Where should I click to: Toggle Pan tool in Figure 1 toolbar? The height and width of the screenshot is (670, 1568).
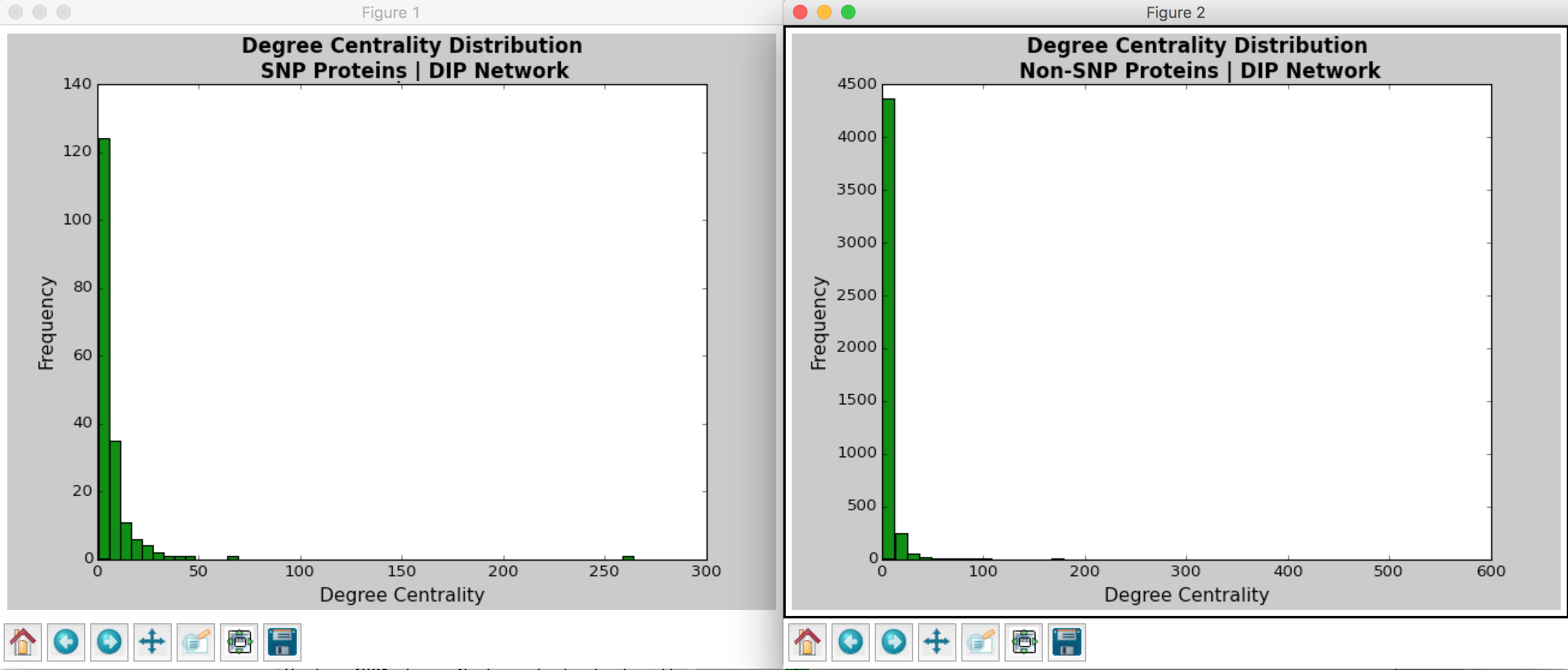coord(152,641)
